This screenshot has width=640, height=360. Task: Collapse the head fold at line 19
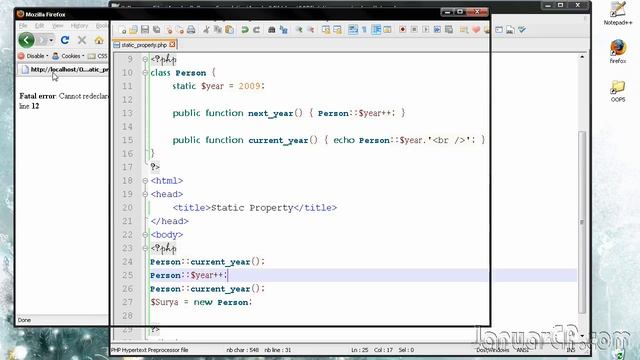click(145, 194)
